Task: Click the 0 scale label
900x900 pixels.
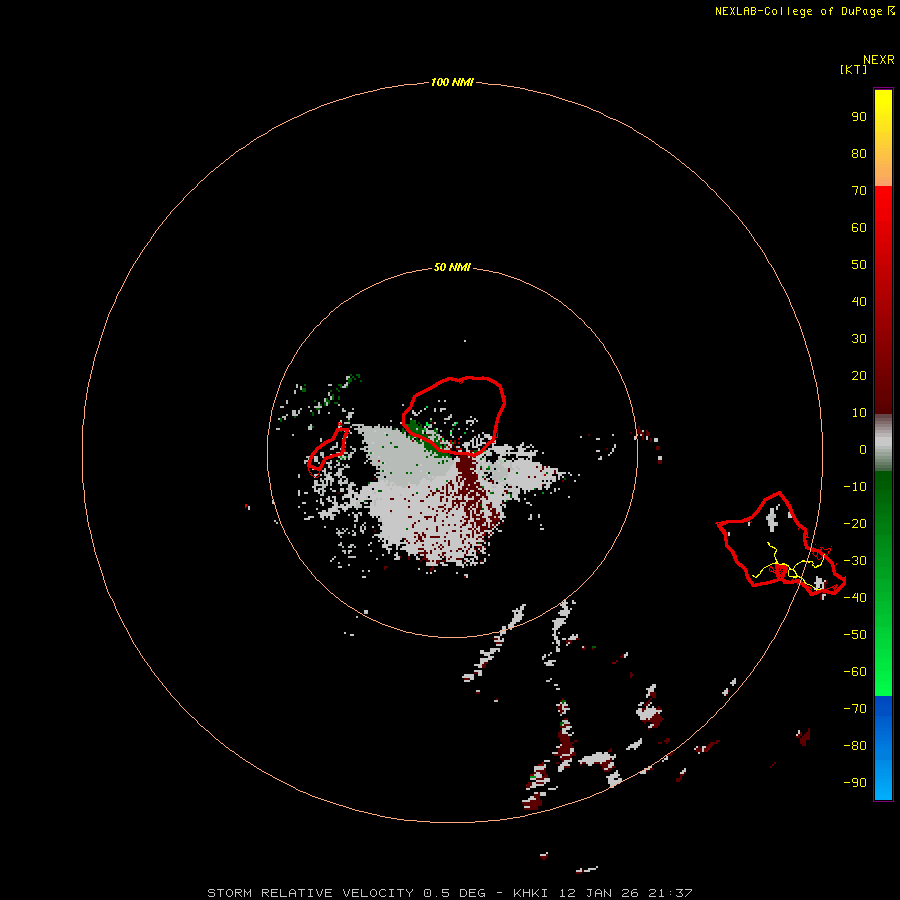Action: [863, 449]
